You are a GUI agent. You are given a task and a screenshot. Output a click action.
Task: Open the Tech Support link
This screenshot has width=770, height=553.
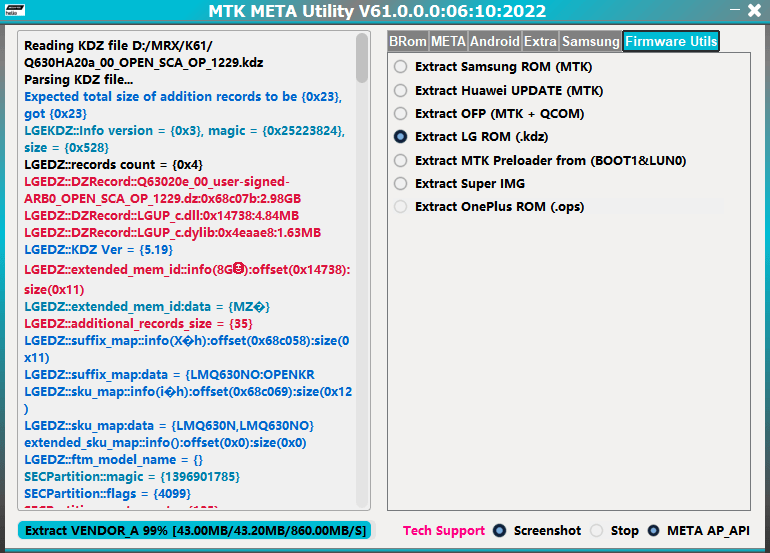(444, 530)
